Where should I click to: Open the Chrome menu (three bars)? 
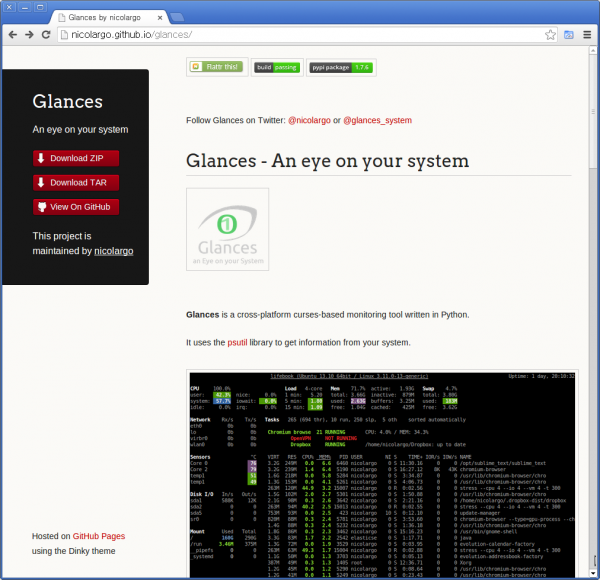click(x=587, y=35)
